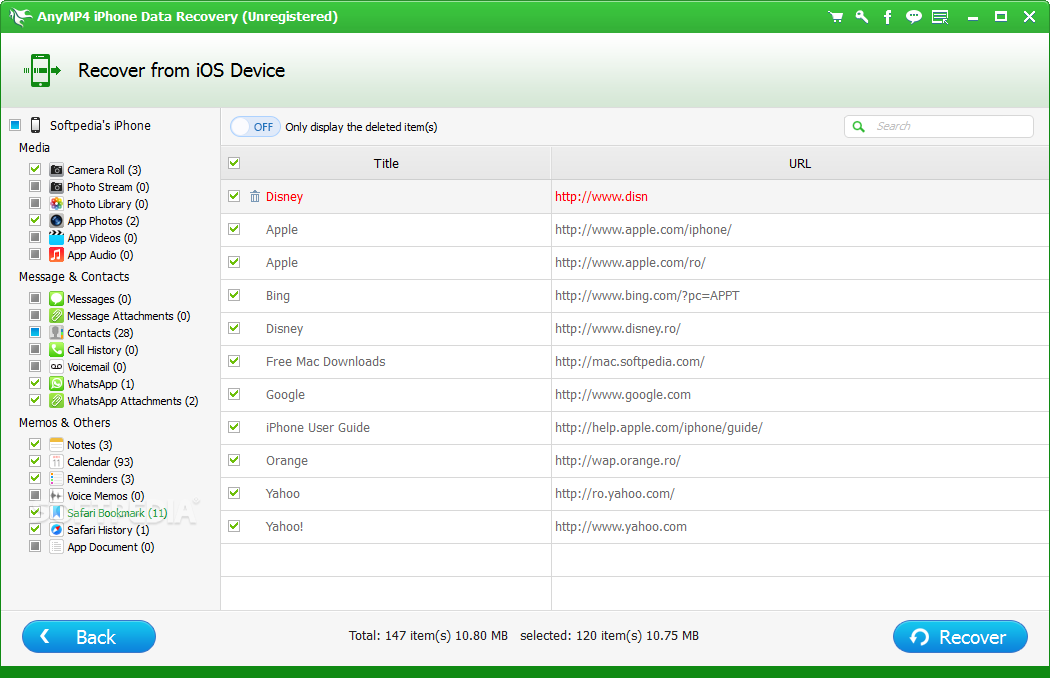Click the Photo Stream icon
Viewport: 1050px width, 678px height.
pos(56,186)
